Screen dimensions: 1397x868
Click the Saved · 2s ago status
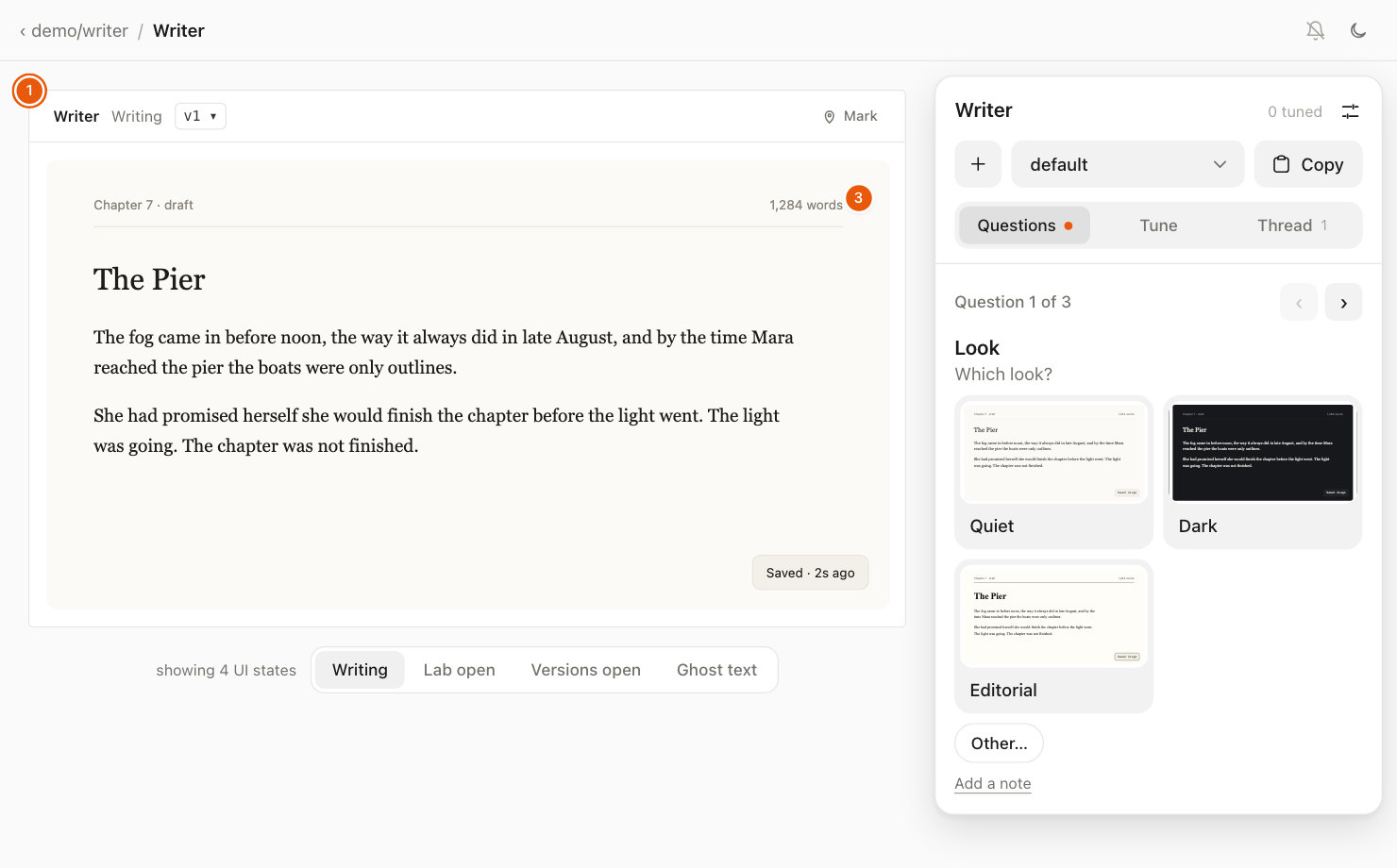tap(810, 573)
